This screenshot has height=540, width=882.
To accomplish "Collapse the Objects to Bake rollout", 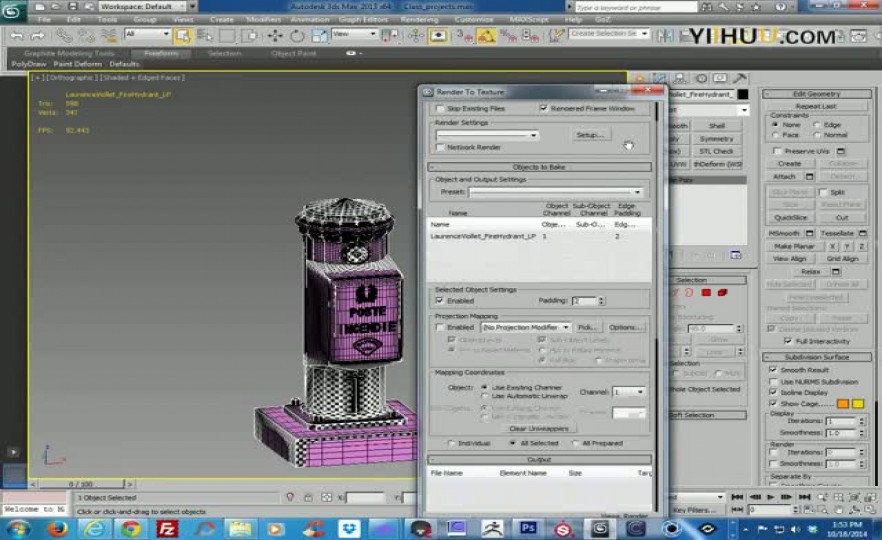I will coord(539,167).
